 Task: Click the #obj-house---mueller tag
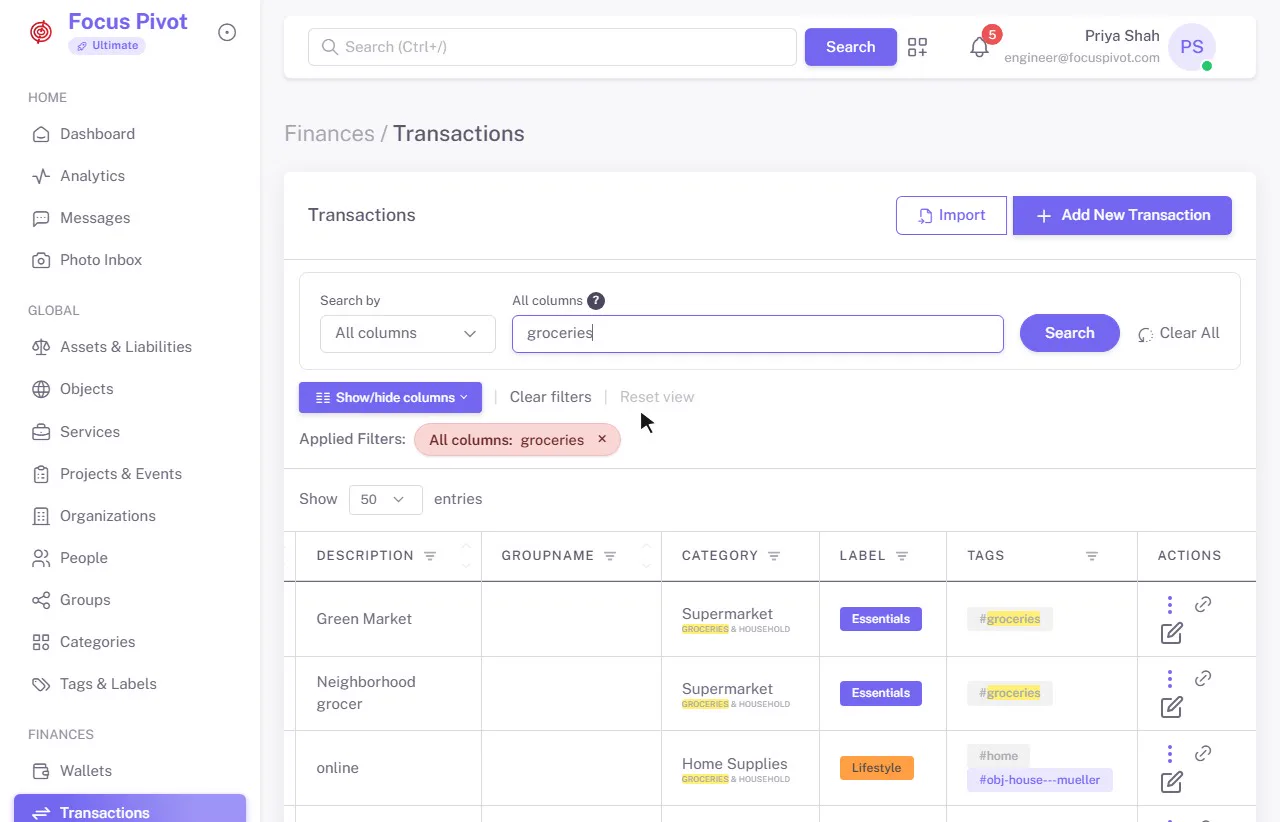coord(1040,780)
